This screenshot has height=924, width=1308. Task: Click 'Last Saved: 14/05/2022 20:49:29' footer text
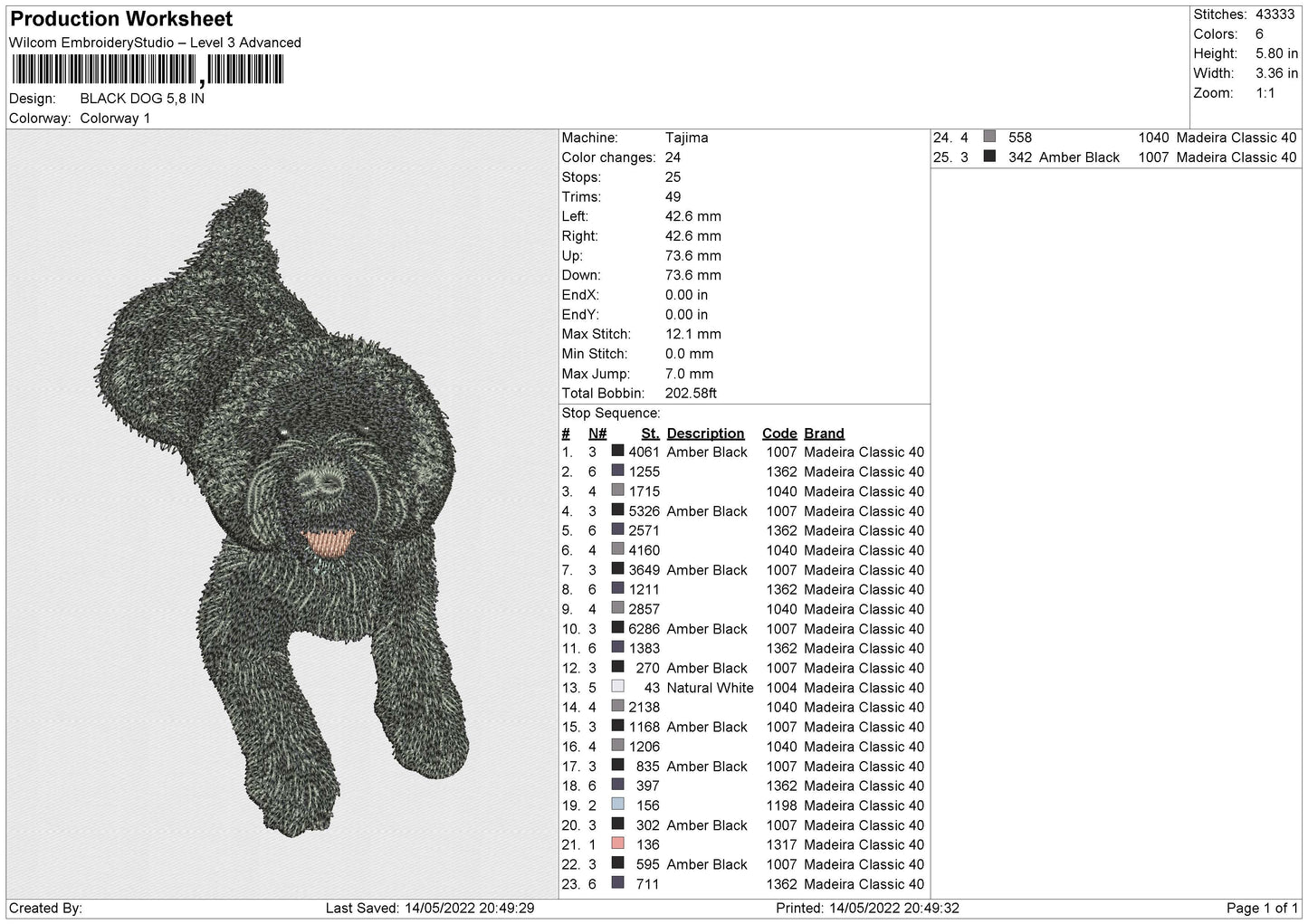[x=430, y=908]
